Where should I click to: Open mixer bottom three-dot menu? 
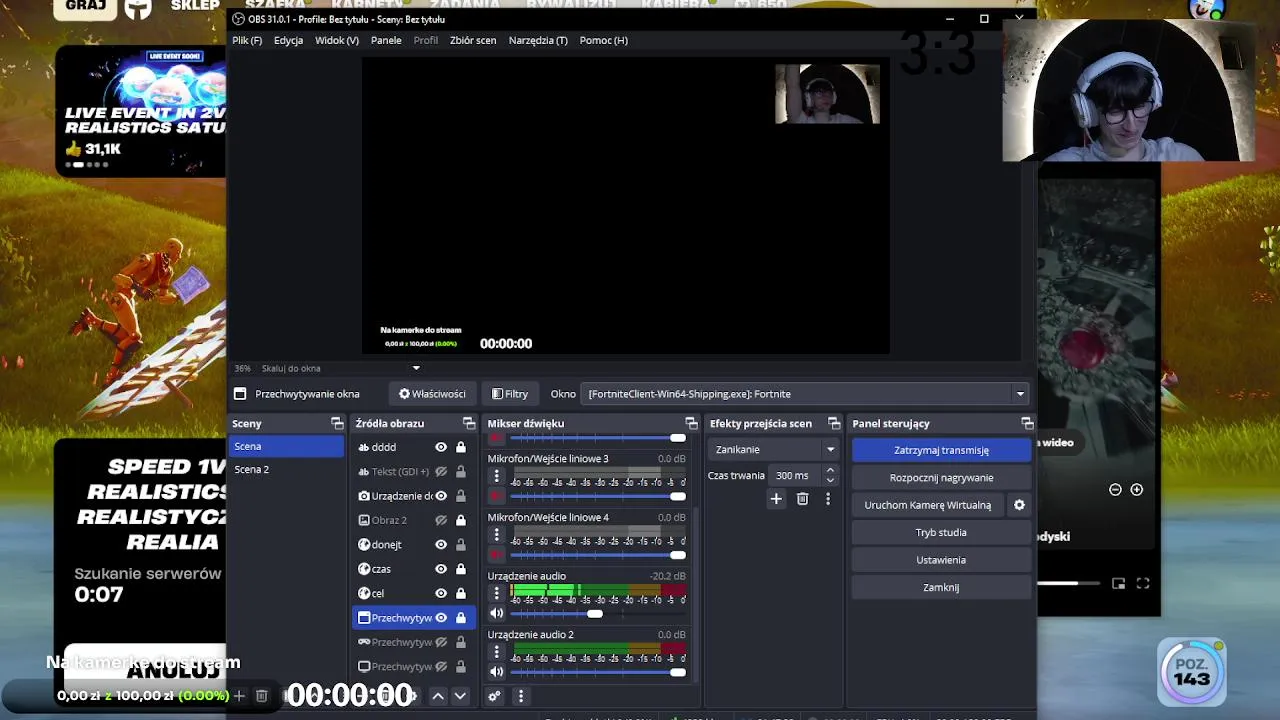pyautogui.click(x=520, y=696)
